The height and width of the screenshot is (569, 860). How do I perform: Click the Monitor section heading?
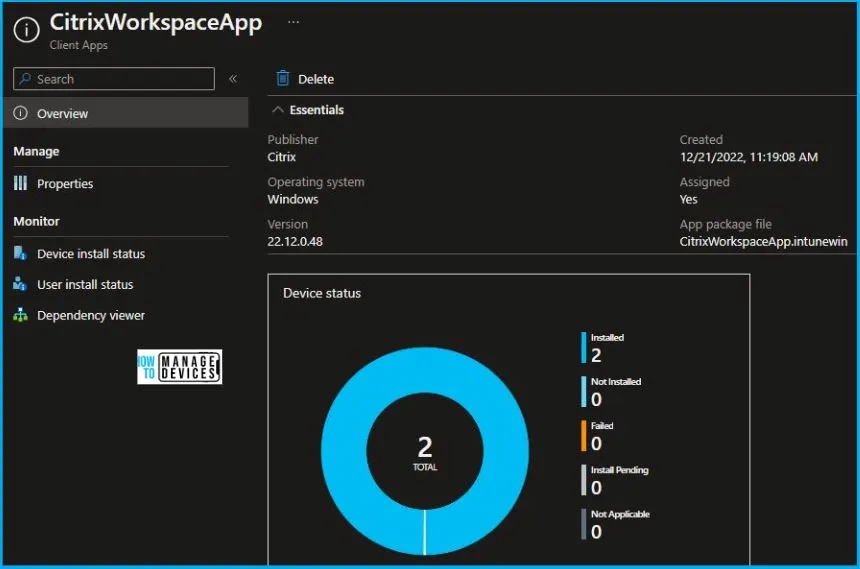36,222
